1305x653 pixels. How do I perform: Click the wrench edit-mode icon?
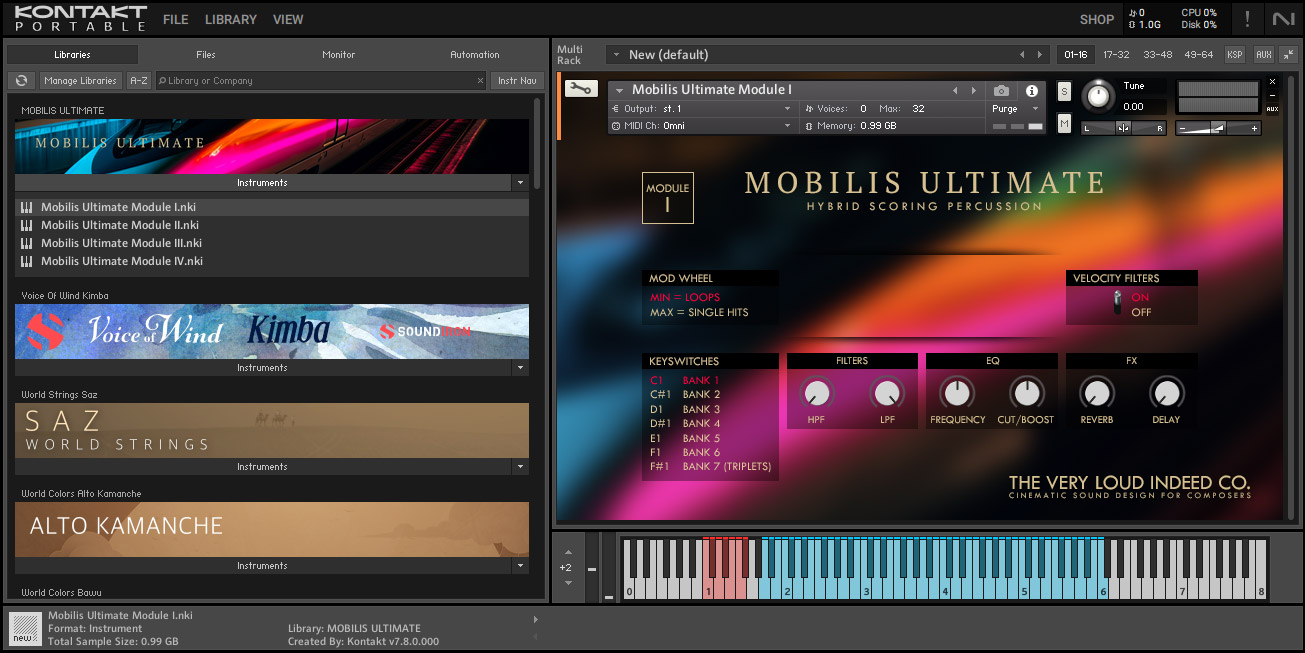(580, 88)
